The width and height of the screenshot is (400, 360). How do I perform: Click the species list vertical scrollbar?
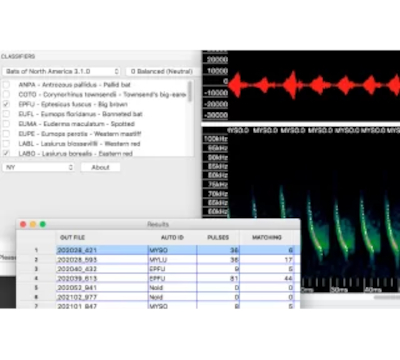point(190,91)
